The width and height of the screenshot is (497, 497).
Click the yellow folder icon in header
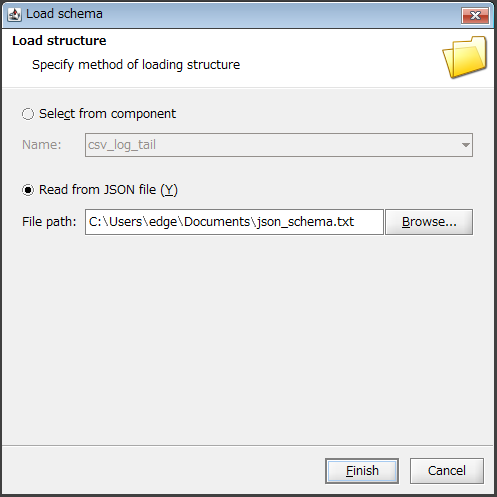tap(465, 57)
